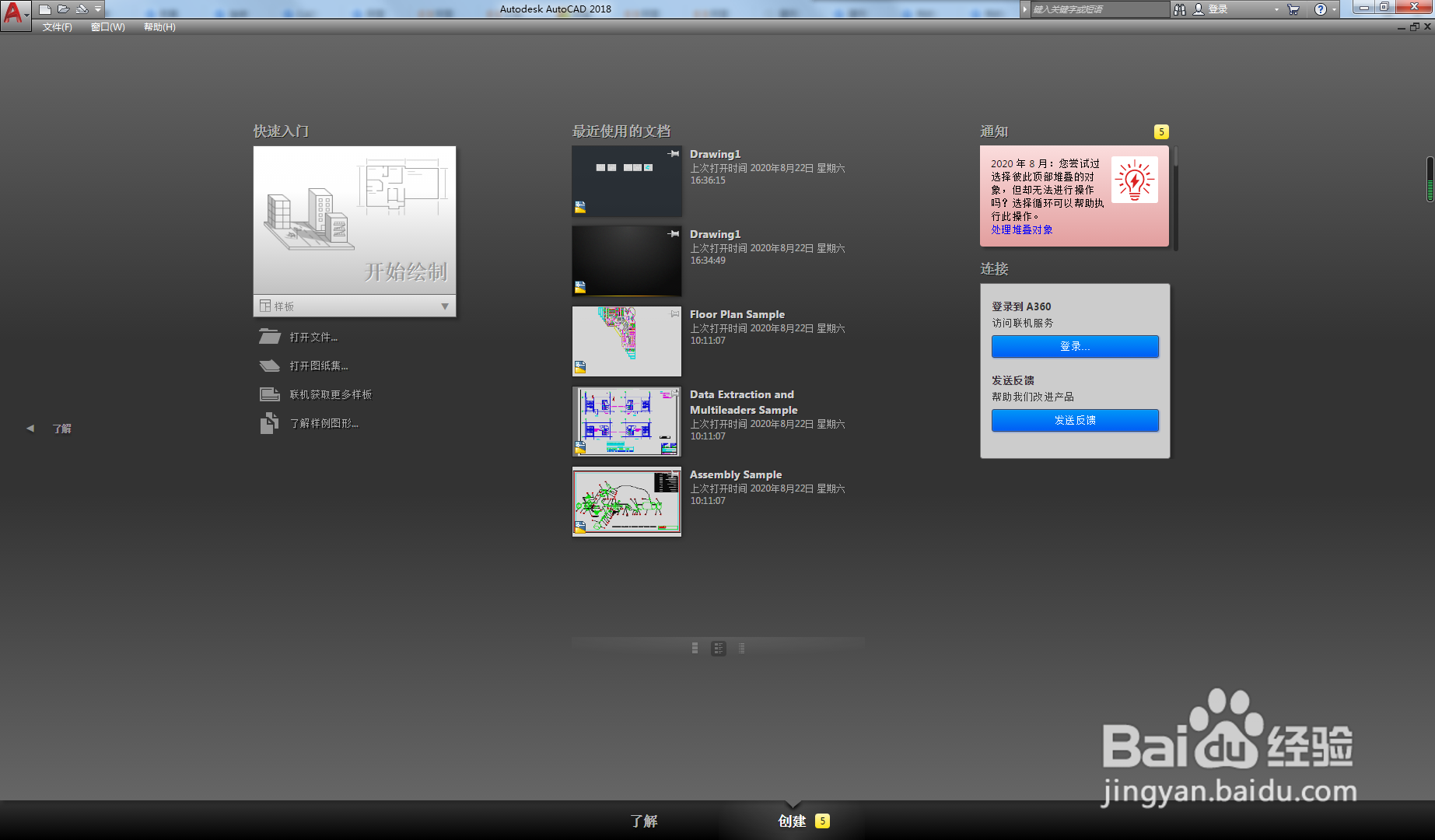
Task: Expand the 样板 template dropdown
Action: [x=355, y=306]
